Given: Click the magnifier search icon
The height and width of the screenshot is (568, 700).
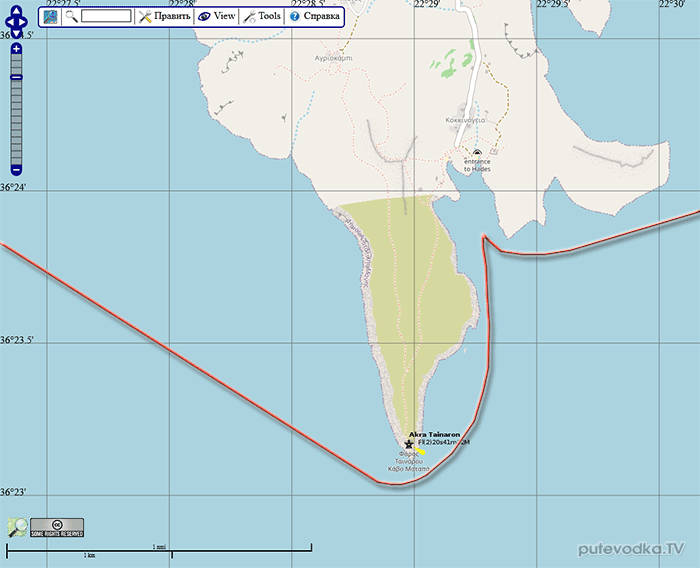Looking at the screenshot, I should pyautogui.click(x=71, y=17).
